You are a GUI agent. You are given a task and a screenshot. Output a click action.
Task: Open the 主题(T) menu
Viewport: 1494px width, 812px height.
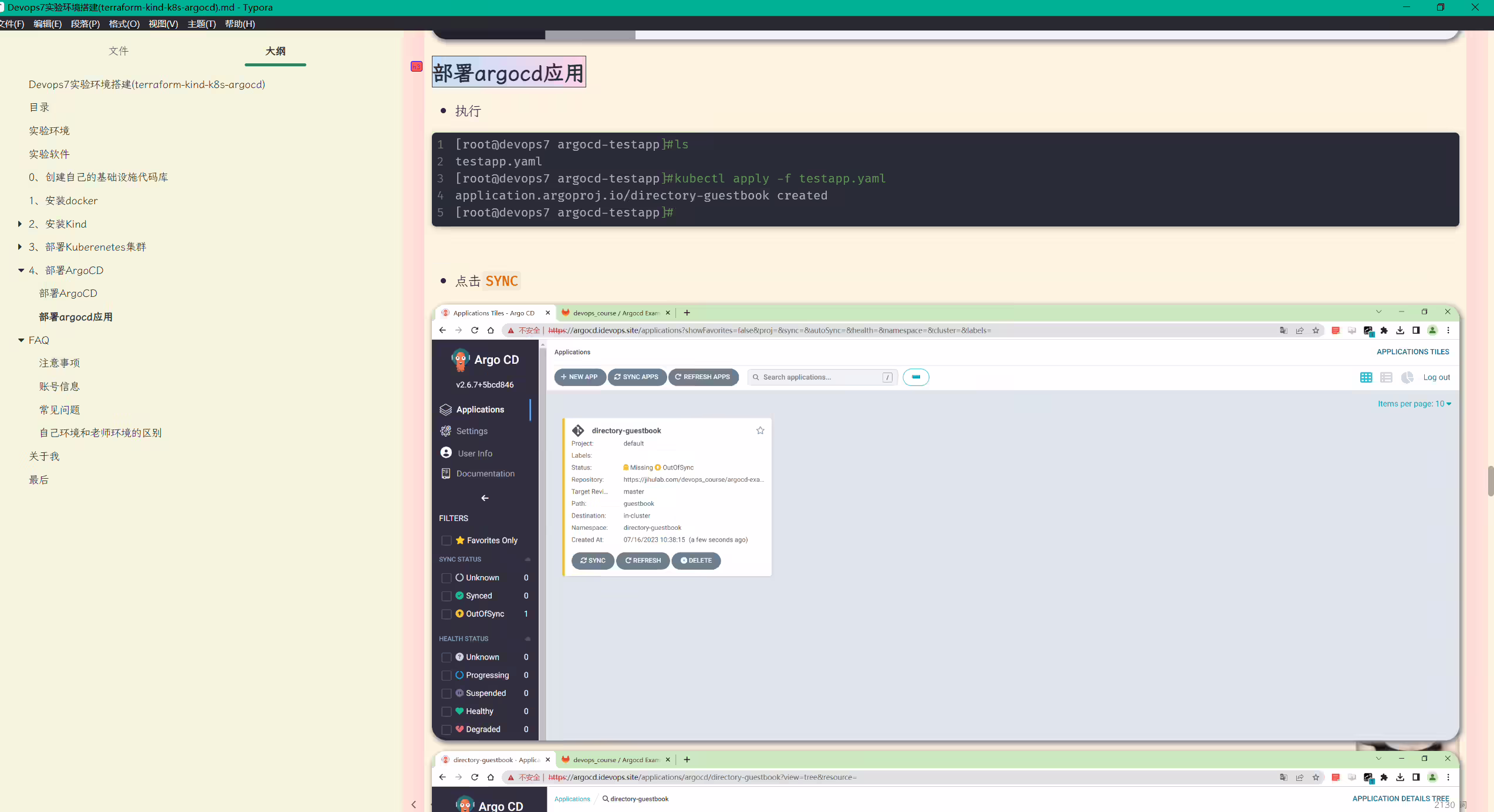pos(201,23)
